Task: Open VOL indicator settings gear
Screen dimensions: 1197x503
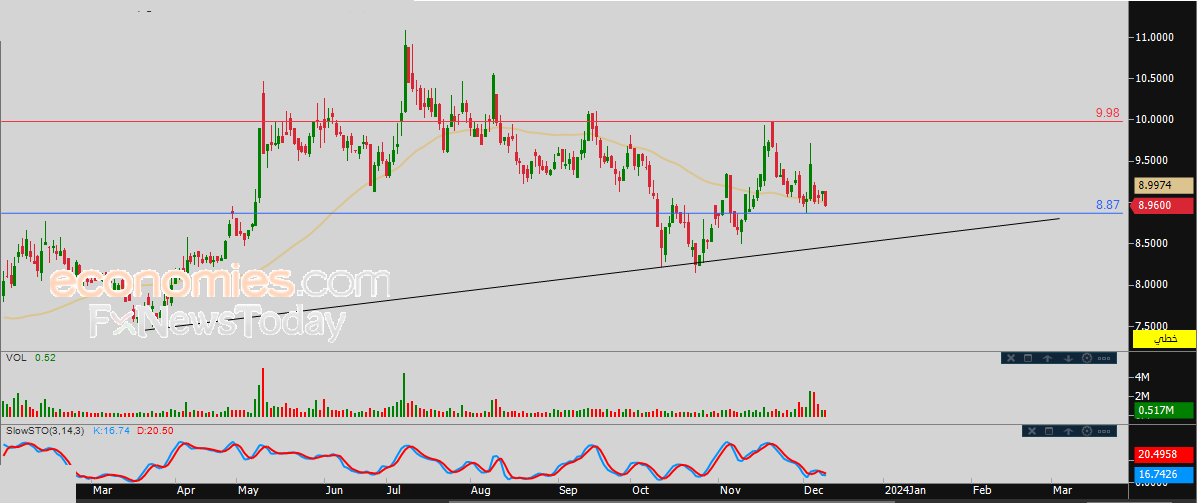Action: click(x=1087, y=358)
